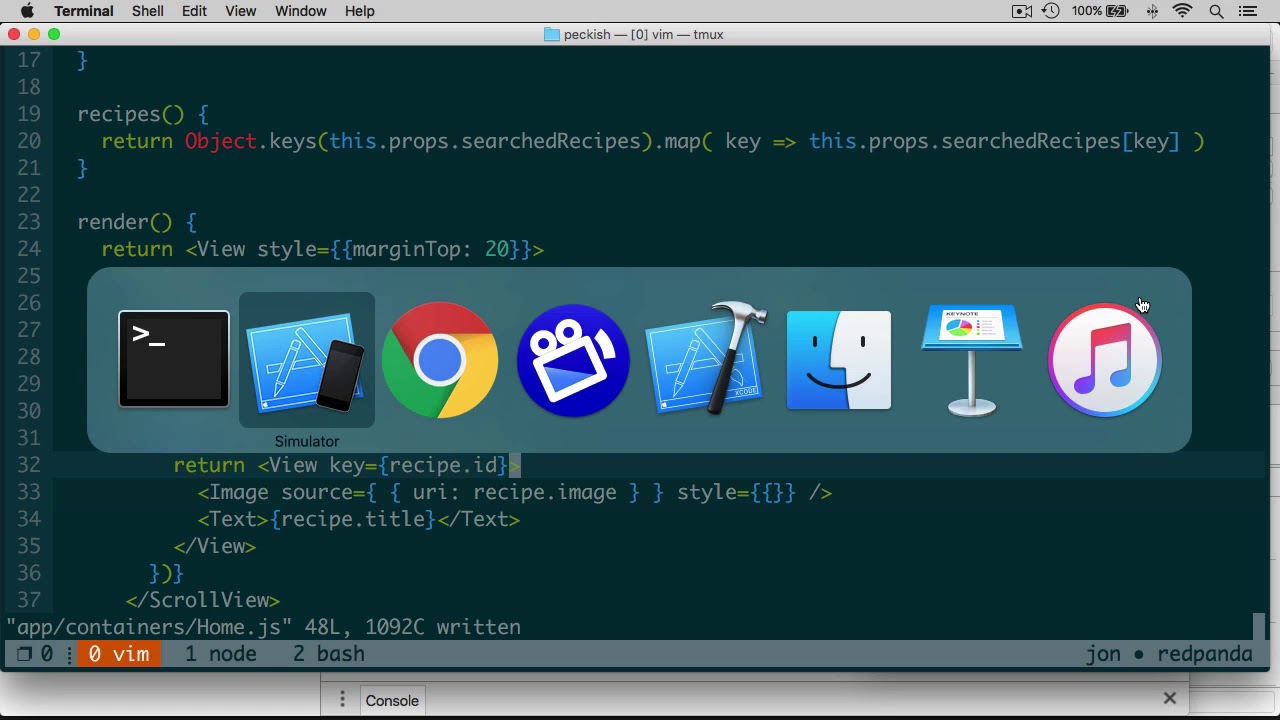Click 'marginTop: 20' in the View style
Viewport: 1280px width, 720px height.
click(x=431, y=249)
